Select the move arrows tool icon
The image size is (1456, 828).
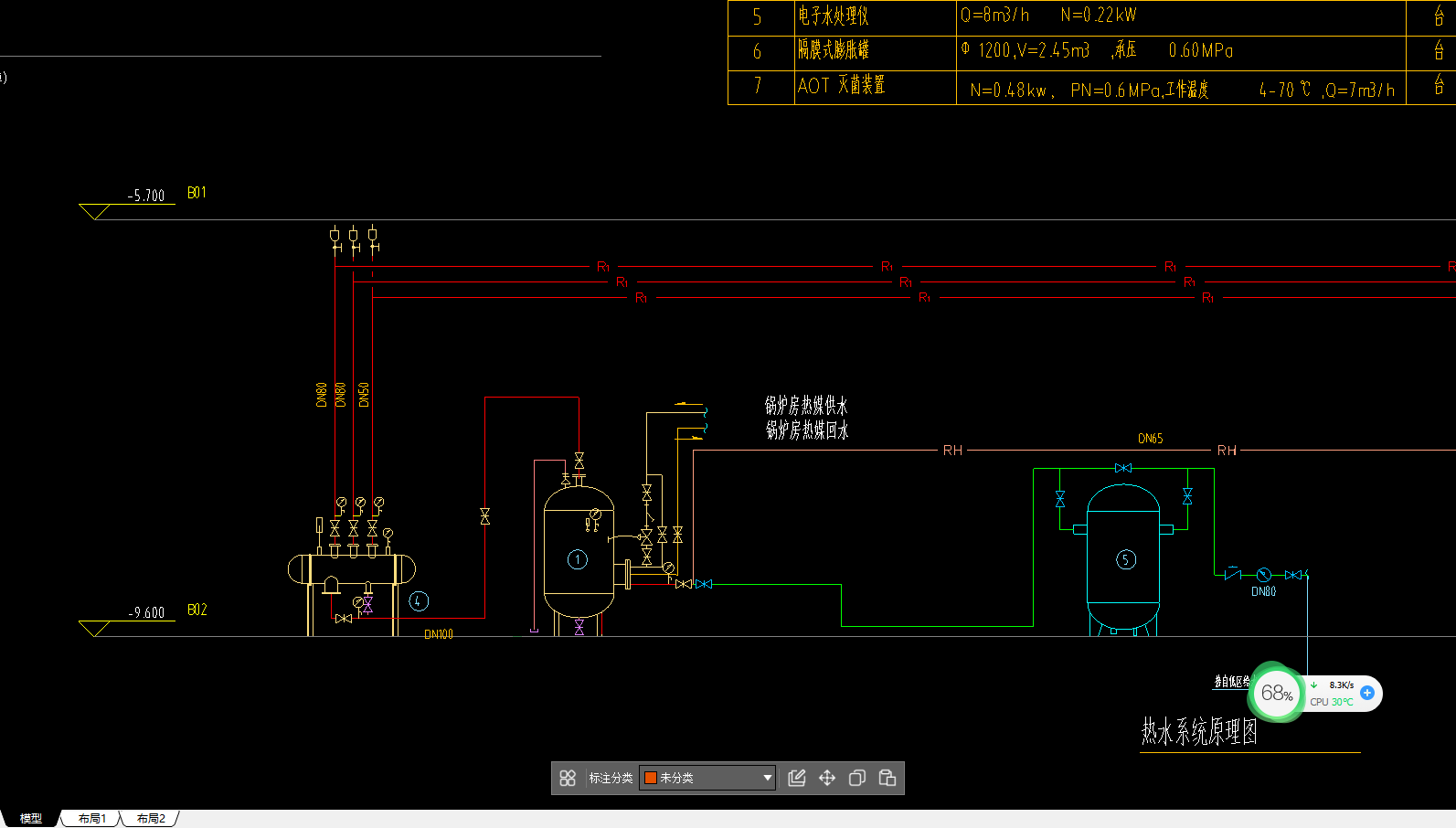pos(827,778)
